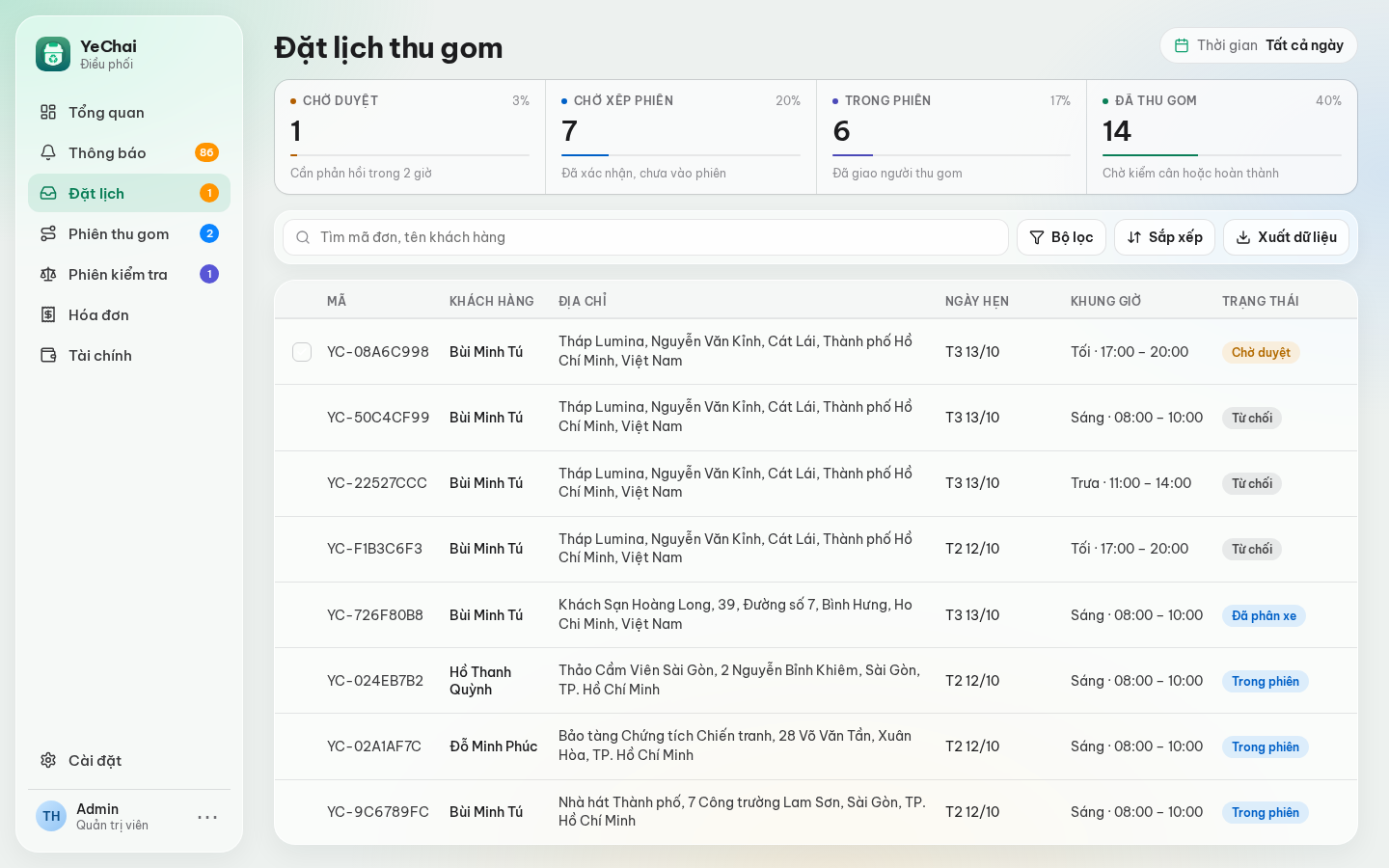
Task: Select the Đặt lịch inbox icon
Action: (x=48, y=193)
